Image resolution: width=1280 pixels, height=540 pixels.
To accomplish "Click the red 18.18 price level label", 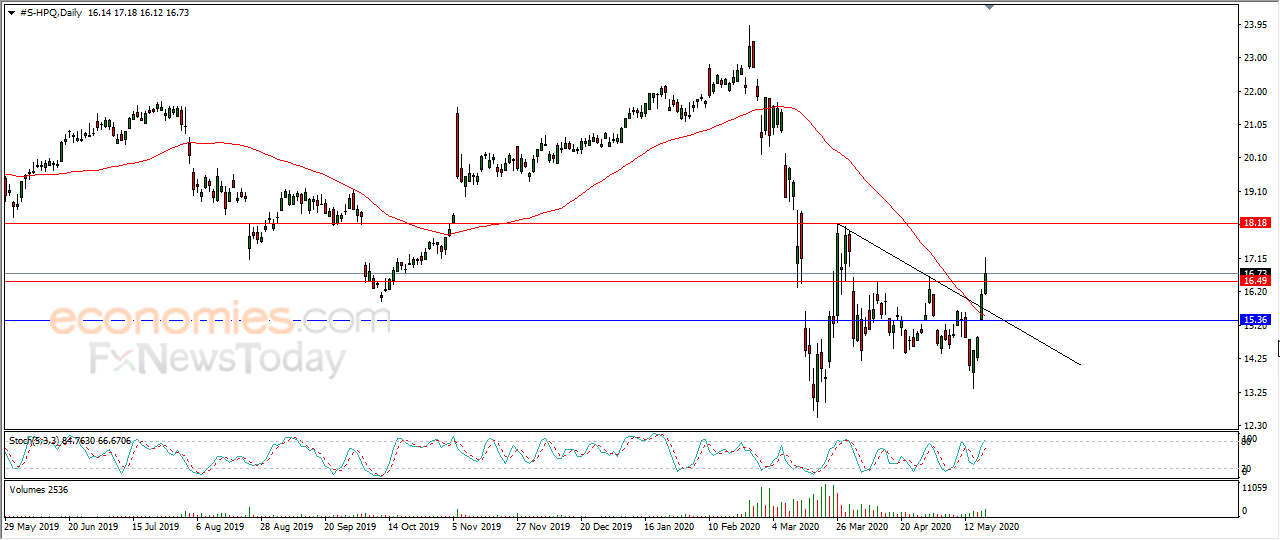I will pyautogui.click(x=1255, y=223).
